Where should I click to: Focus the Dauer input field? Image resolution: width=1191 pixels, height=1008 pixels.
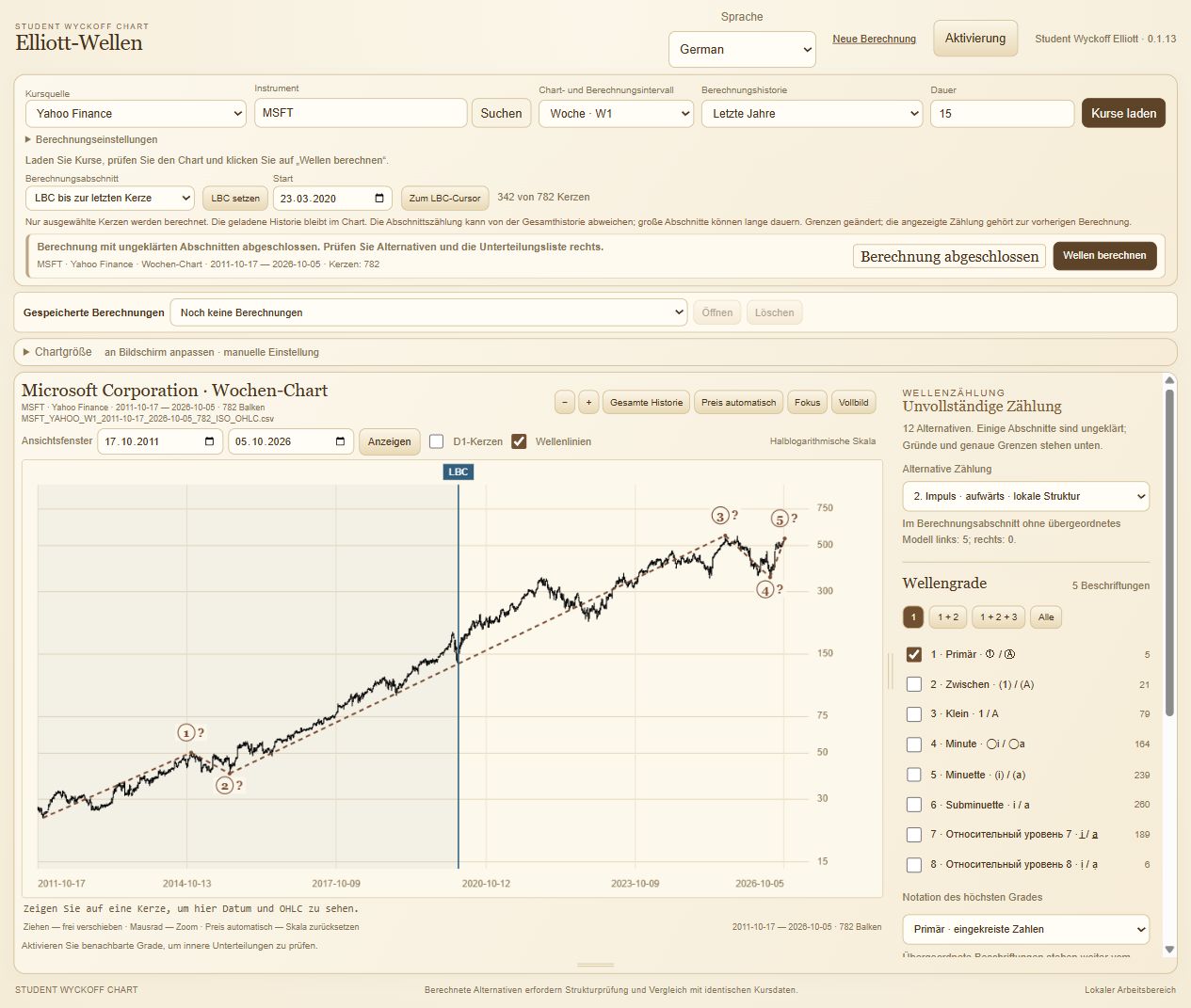1002,114
